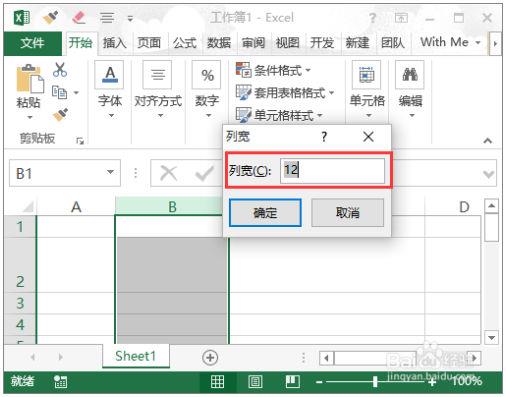Open ribbon display options icon

pyautogui.click(x=401, y=18)
